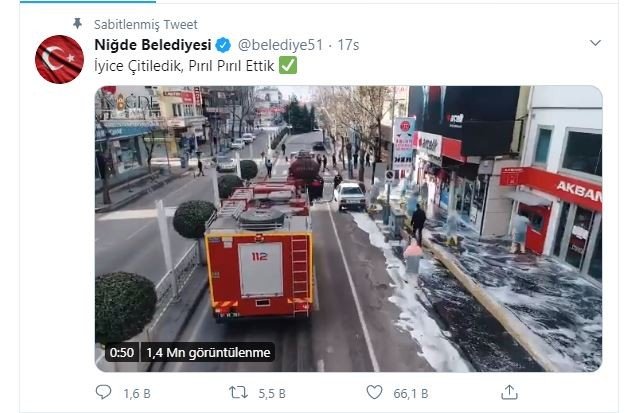Like the tweet with the heart icon

(x=374, y=392)
